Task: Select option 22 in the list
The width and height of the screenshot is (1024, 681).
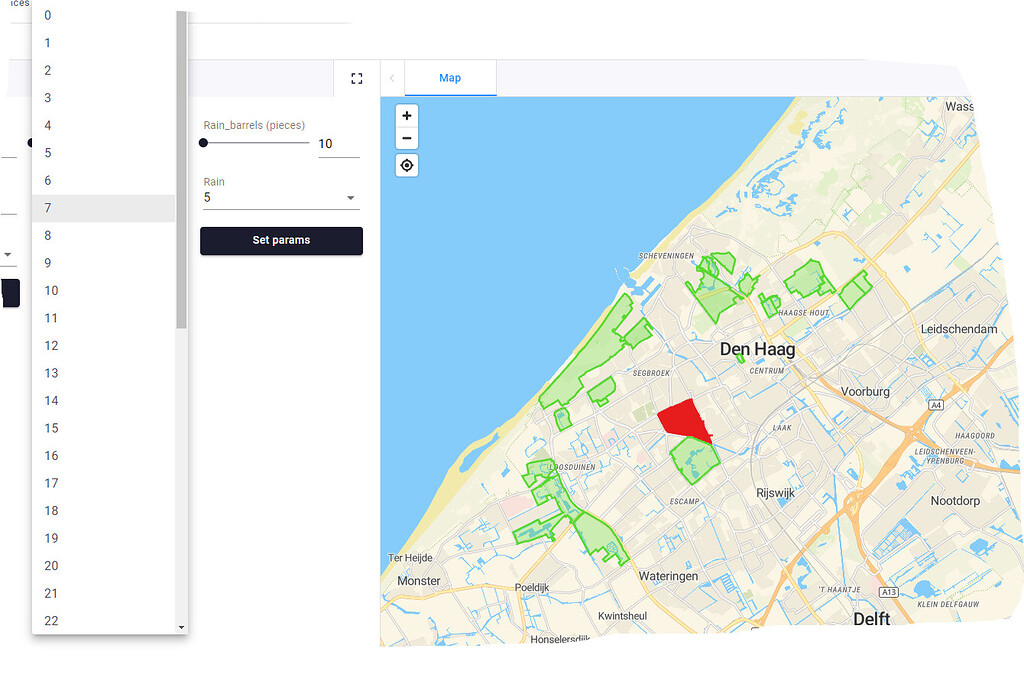Action: click(104, 621)
